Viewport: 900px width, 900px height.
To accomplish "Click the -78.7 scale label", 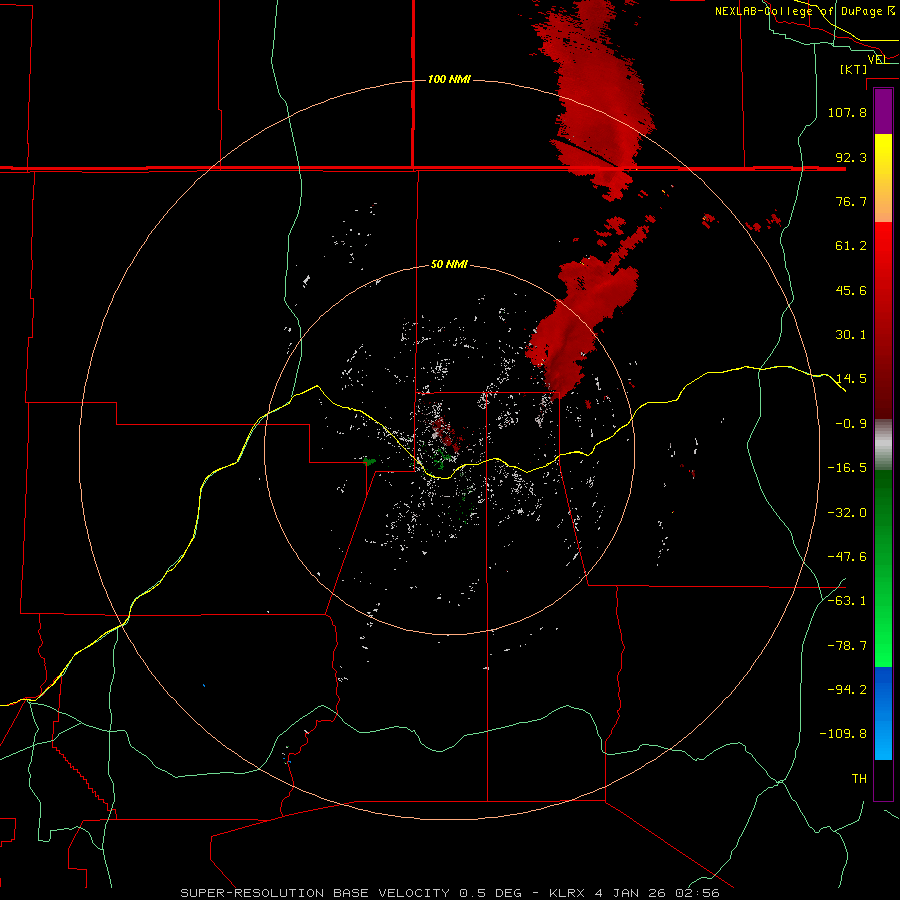I will (847, 646).
